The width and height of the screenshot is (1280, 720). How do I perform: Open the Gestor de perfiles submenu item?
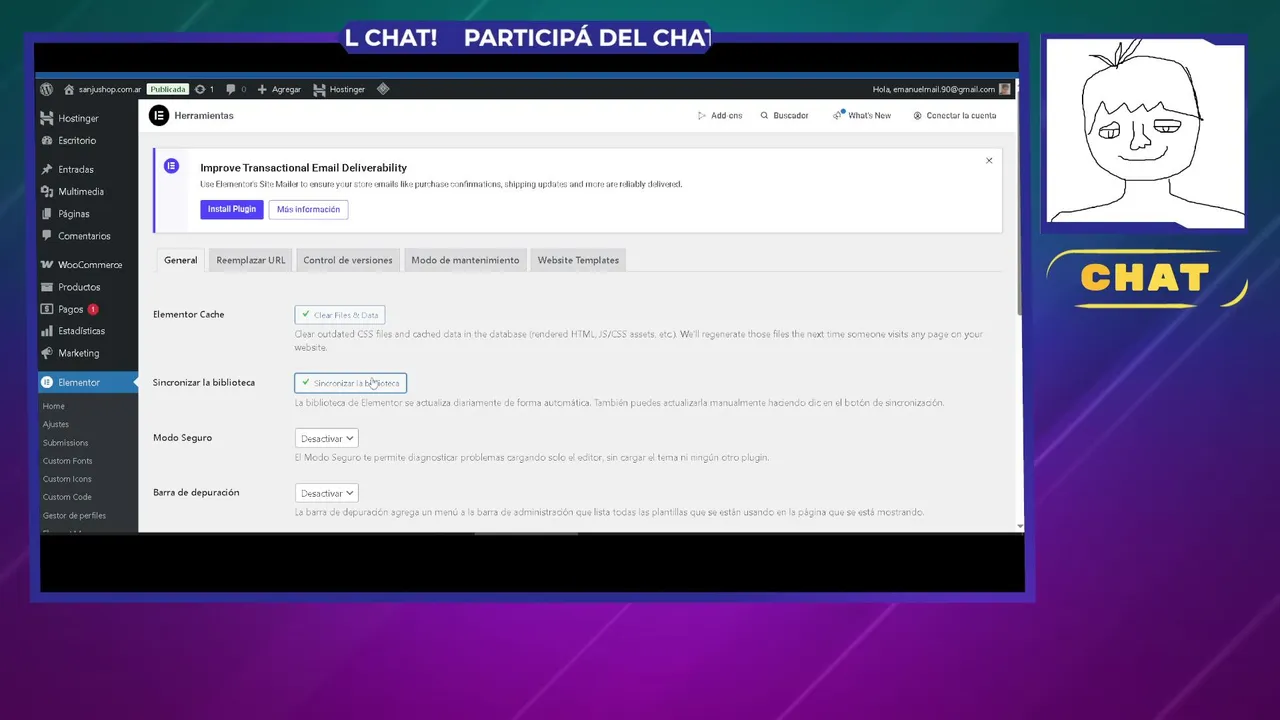point(74,515)
